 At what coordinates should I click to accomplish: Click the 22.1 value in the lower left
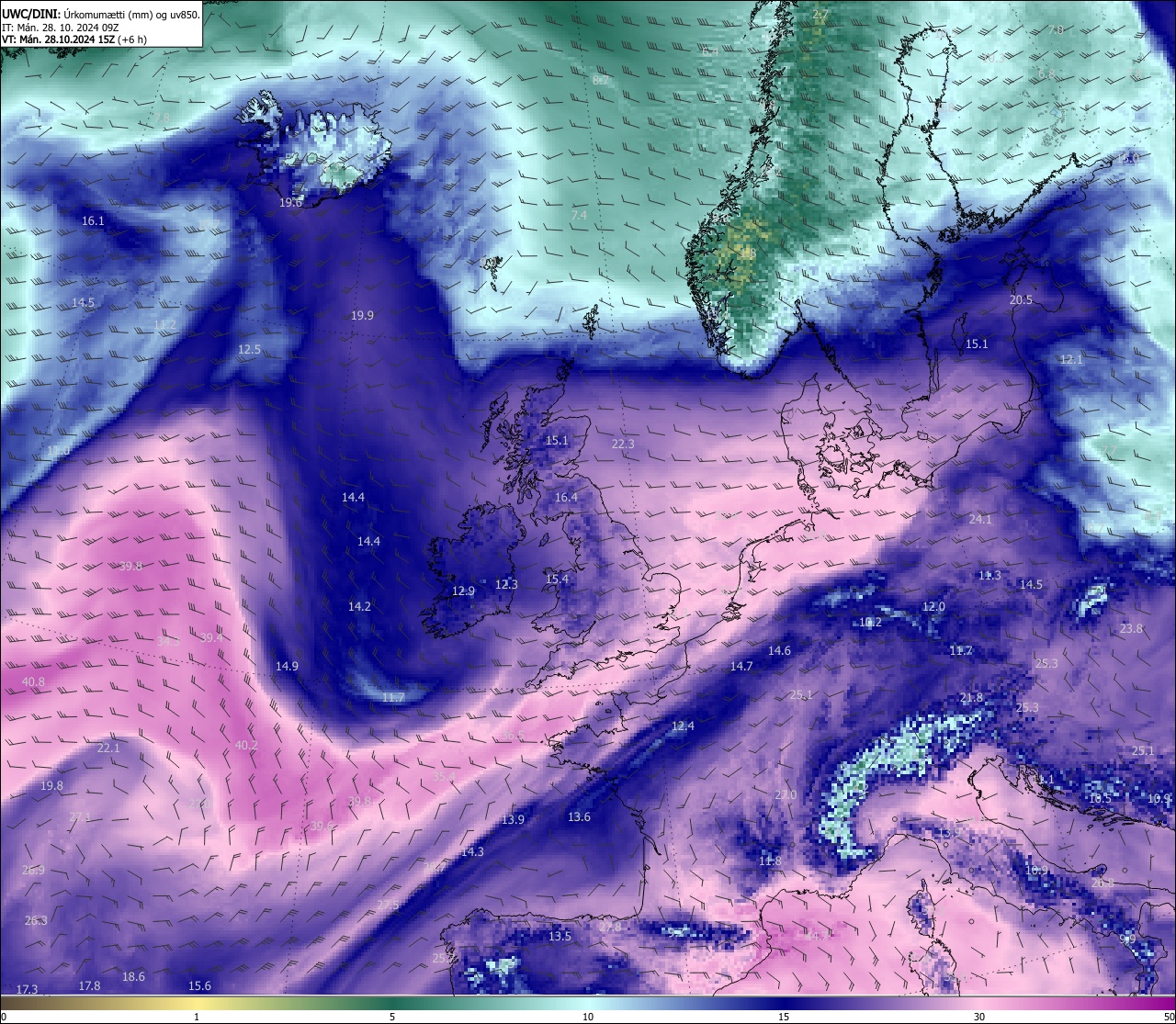[108, 748]
